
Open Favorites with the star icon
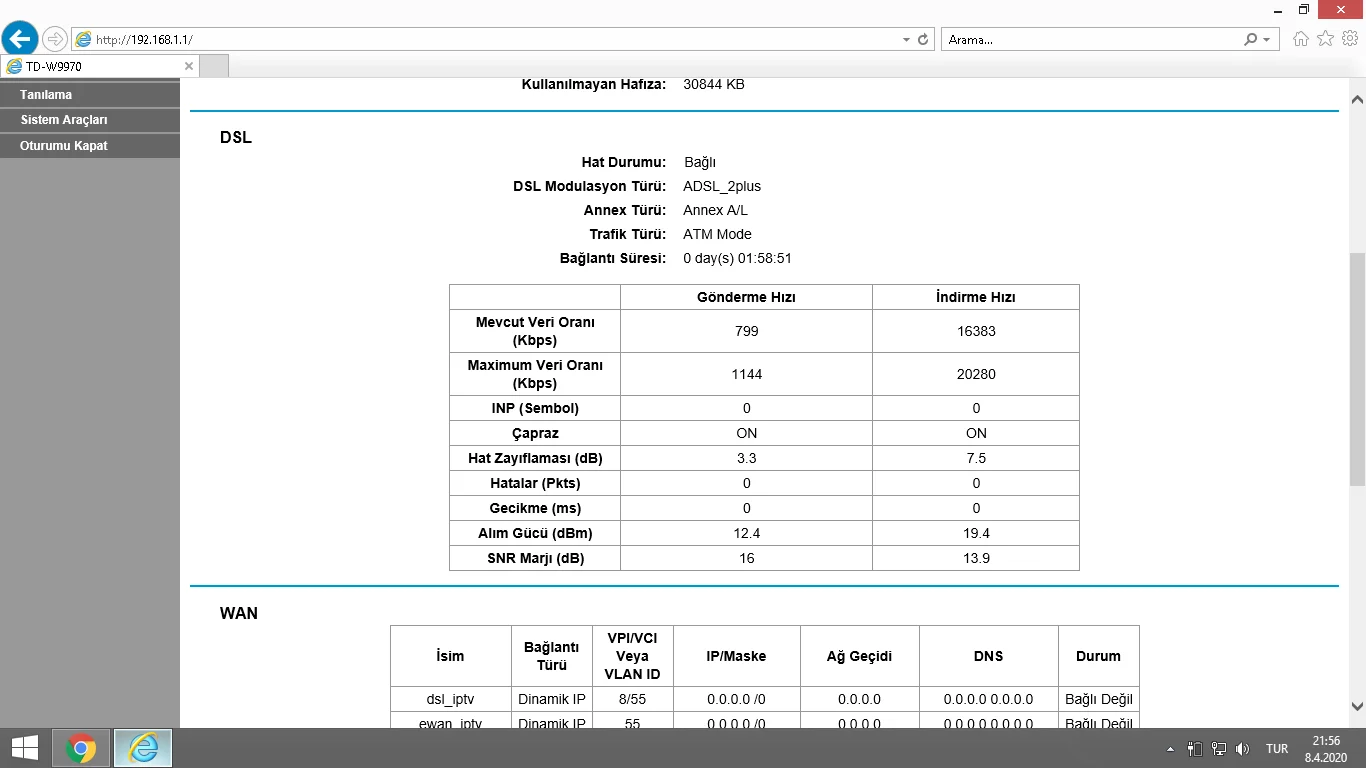(x=1326, y=39)
